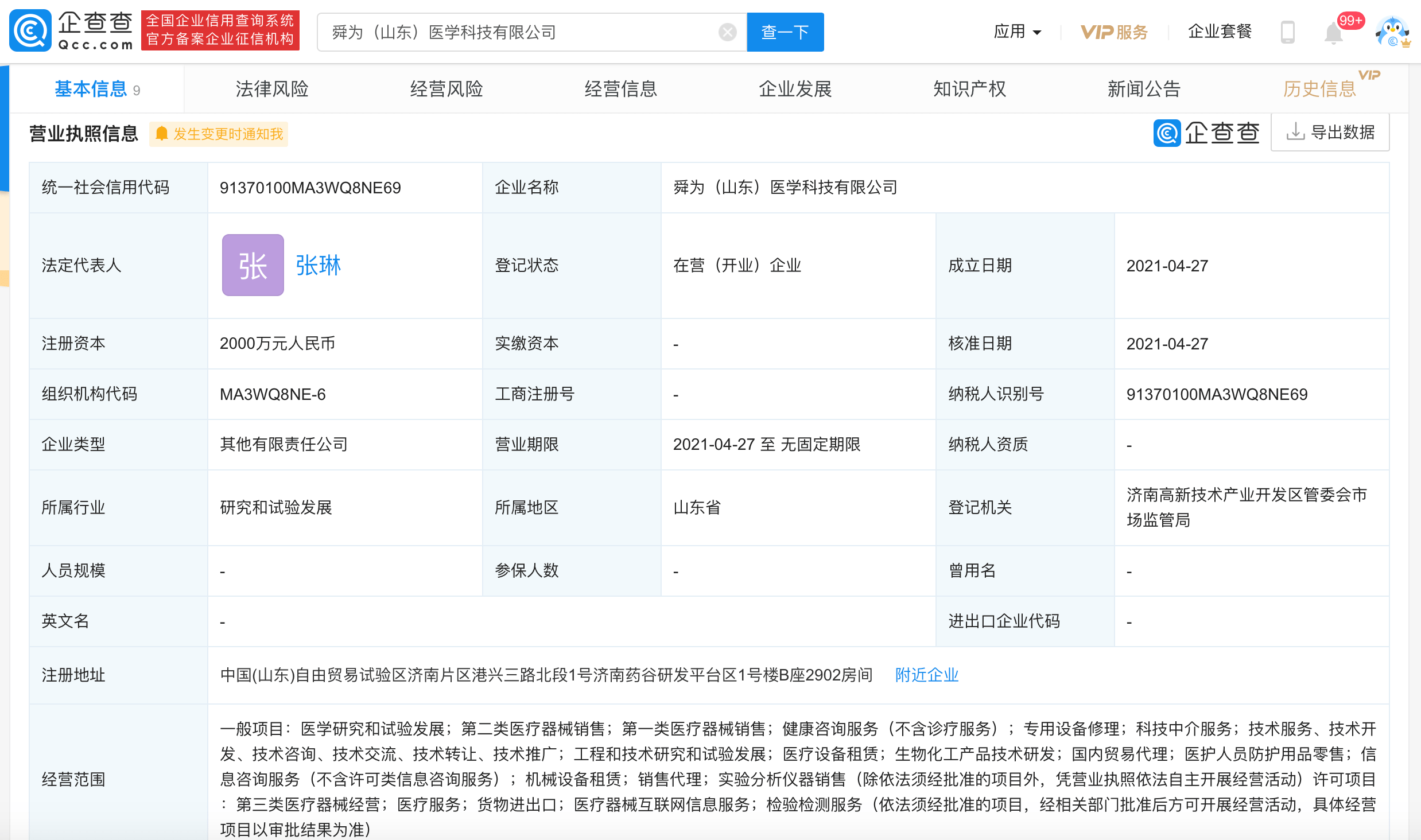Open the VIP服务 link
The height and width of the screenshot is (840, 1421).
[x=1114, y=32]
